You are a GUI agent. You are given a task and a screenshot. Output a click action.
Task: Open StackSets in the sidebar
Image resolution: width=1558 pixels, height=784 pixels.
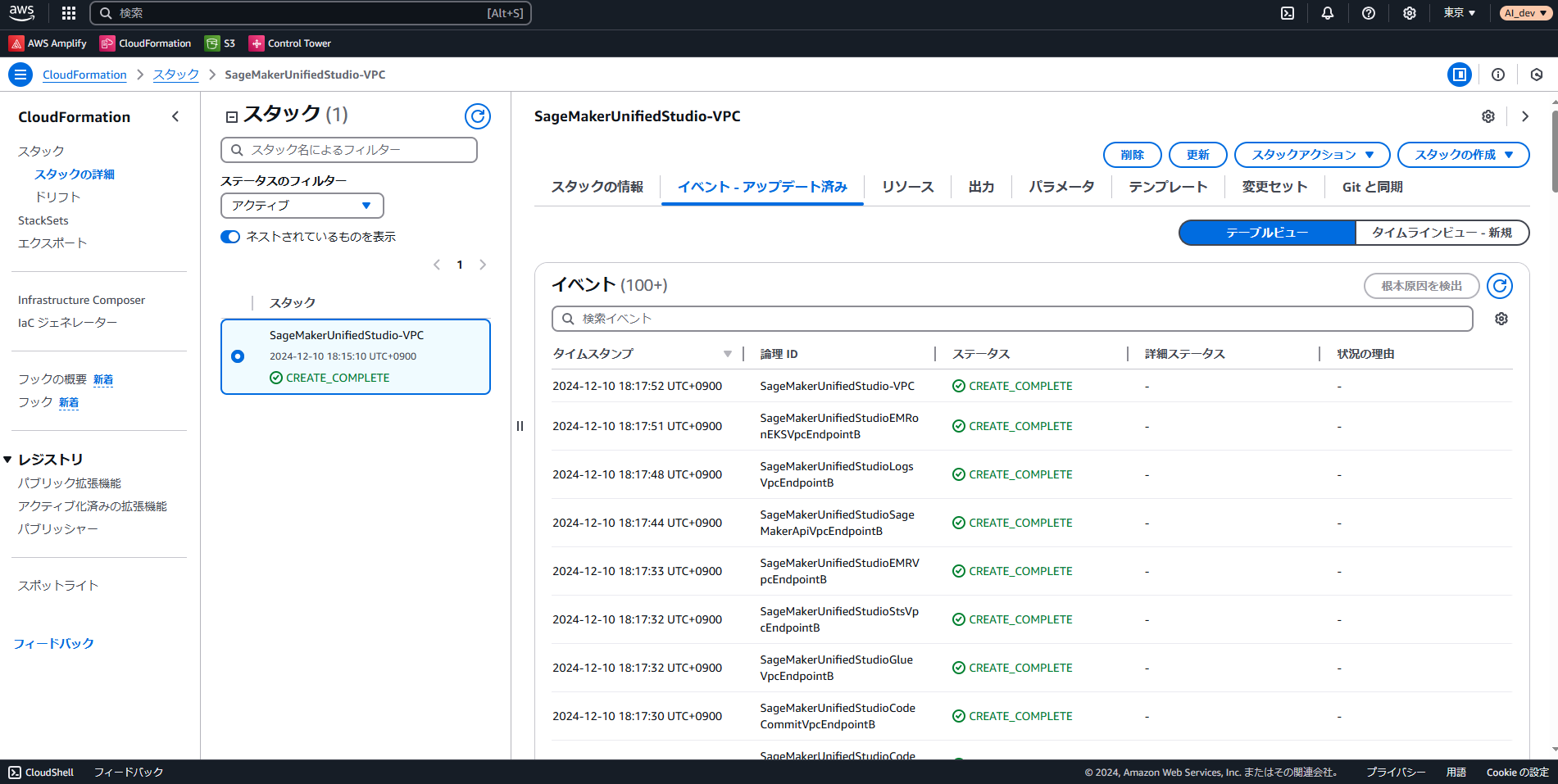click(43, 220)
